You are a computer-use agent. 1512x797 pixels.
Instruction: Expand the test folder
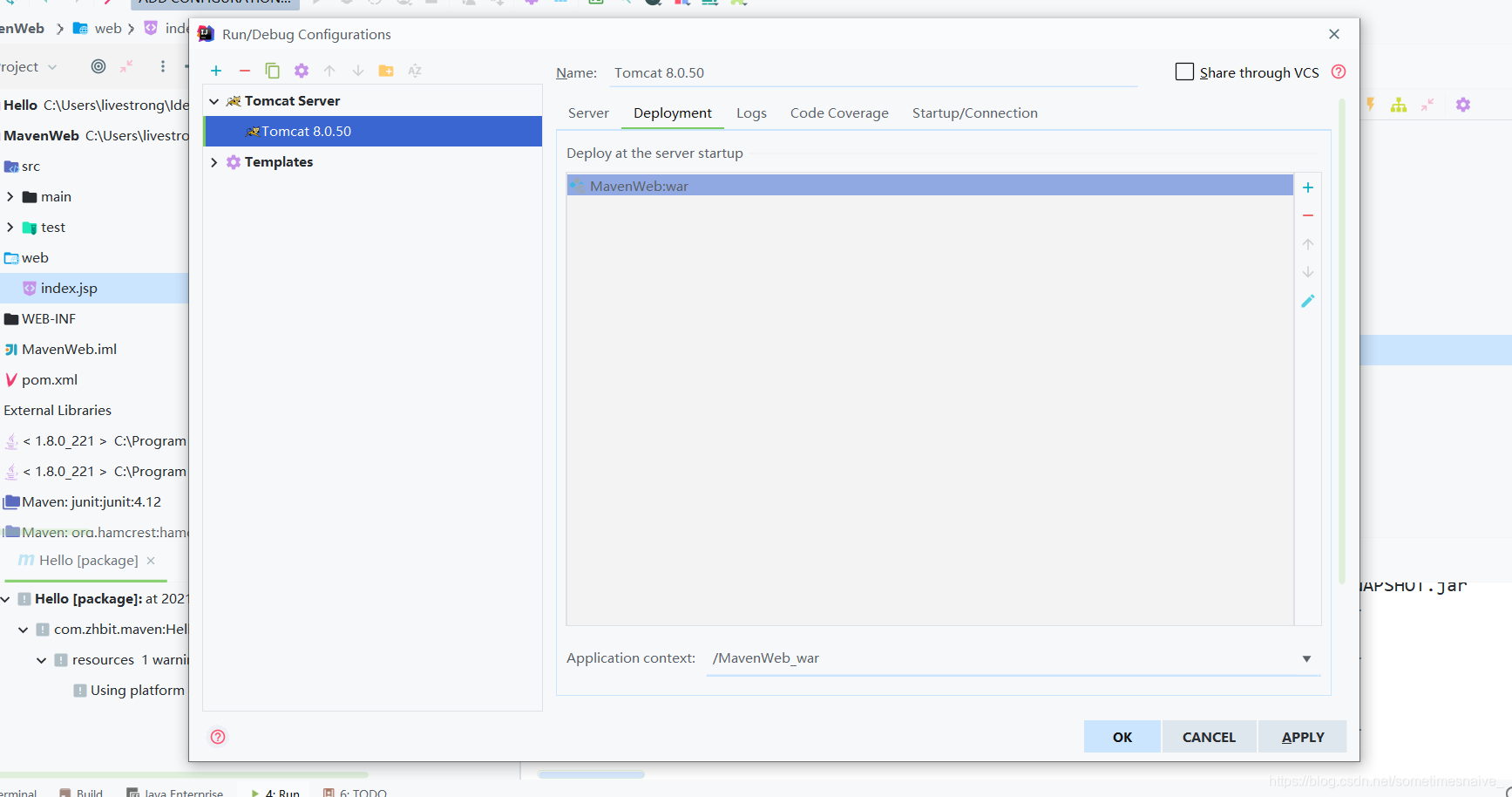pyautogui.click(x=10, y=228)
